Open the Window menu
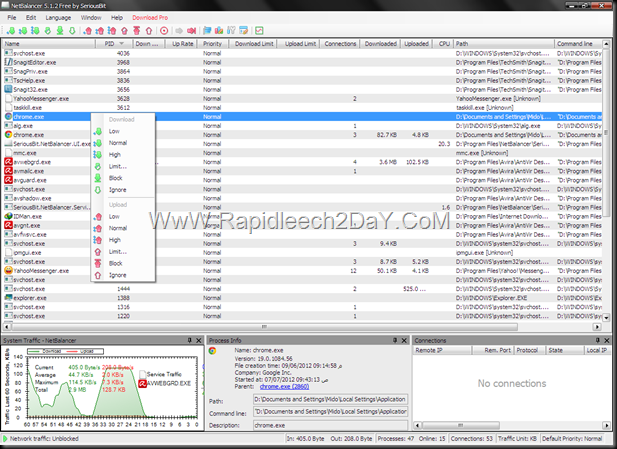Viewport: 617px width, 449px height. coord(91,18)
